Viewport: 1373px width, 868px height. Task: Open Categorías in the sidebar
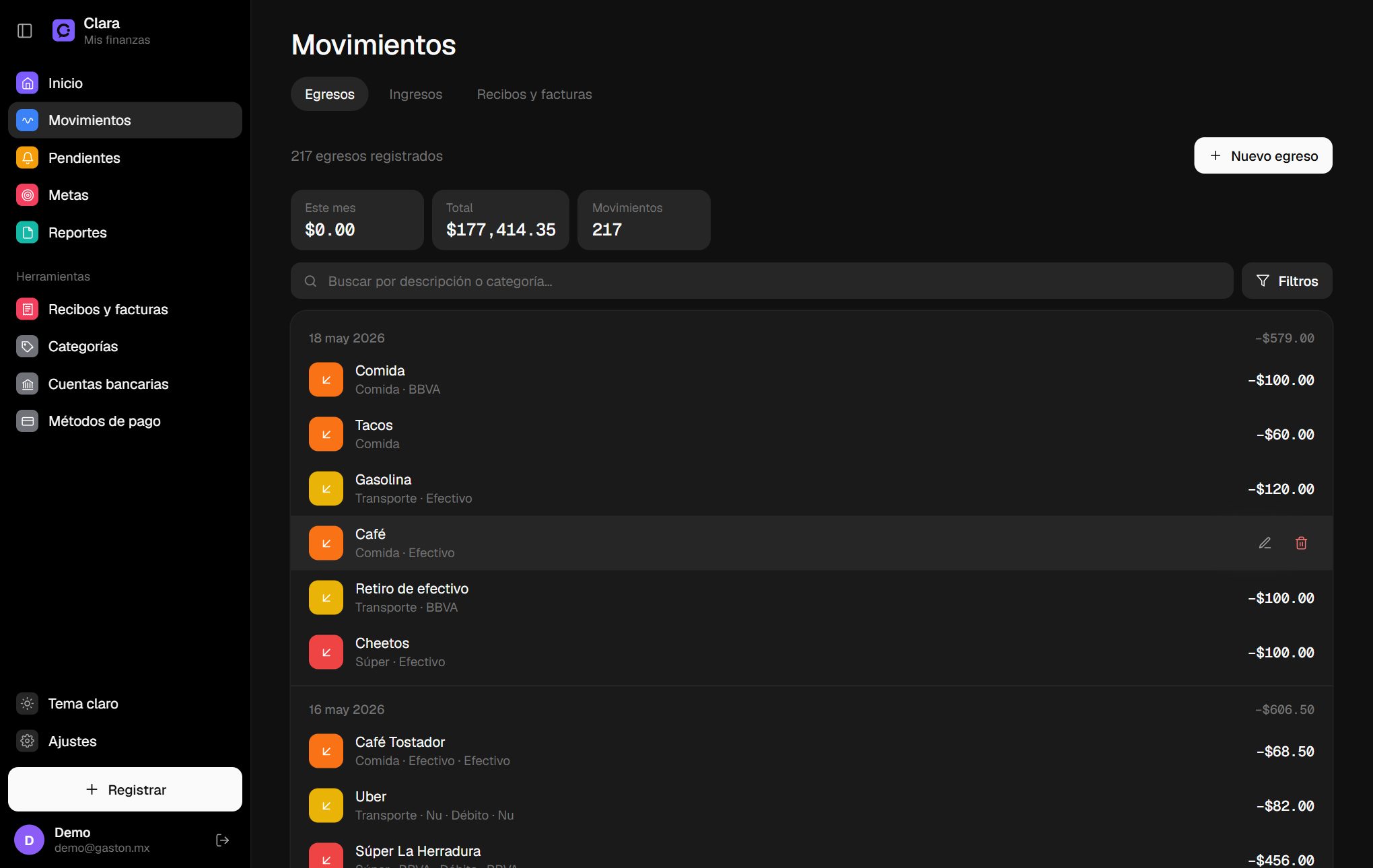125,347
